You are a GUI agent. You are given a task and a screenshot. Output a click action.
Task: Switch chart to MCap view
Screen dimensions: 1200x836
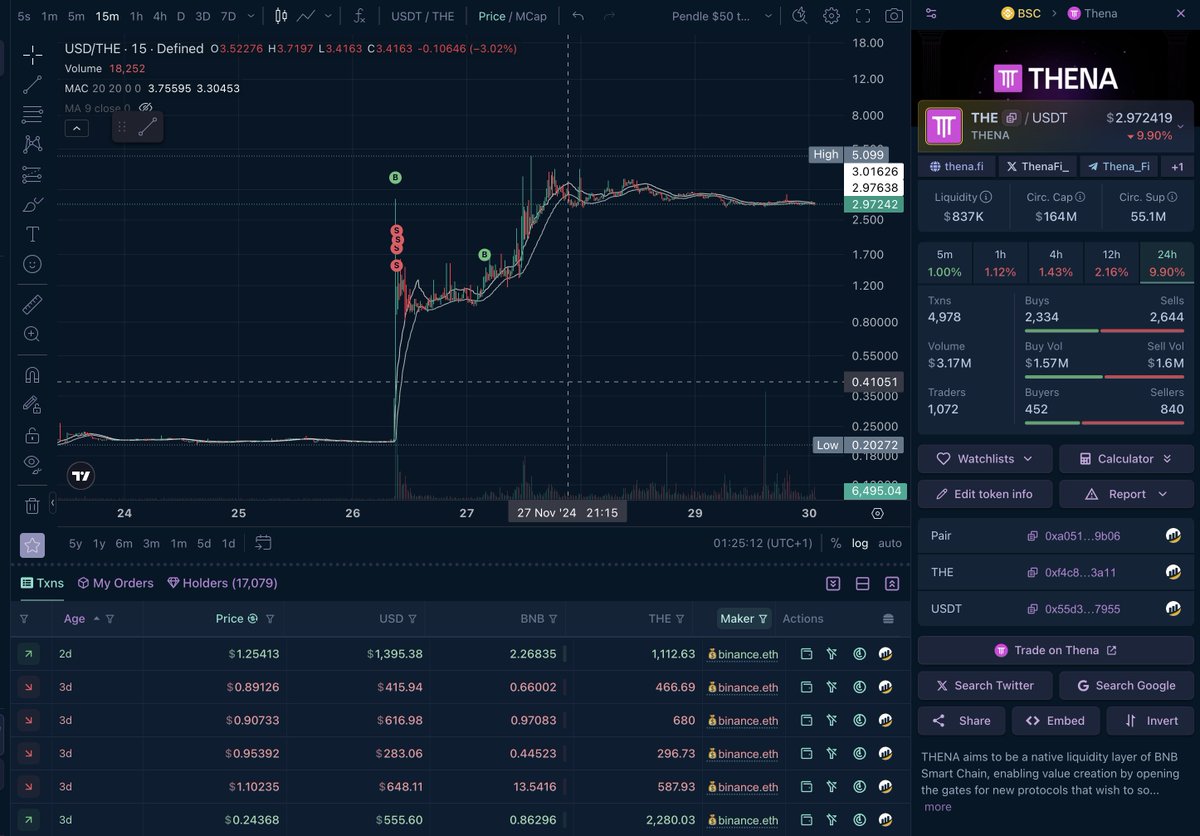click(x=530, y=16)
